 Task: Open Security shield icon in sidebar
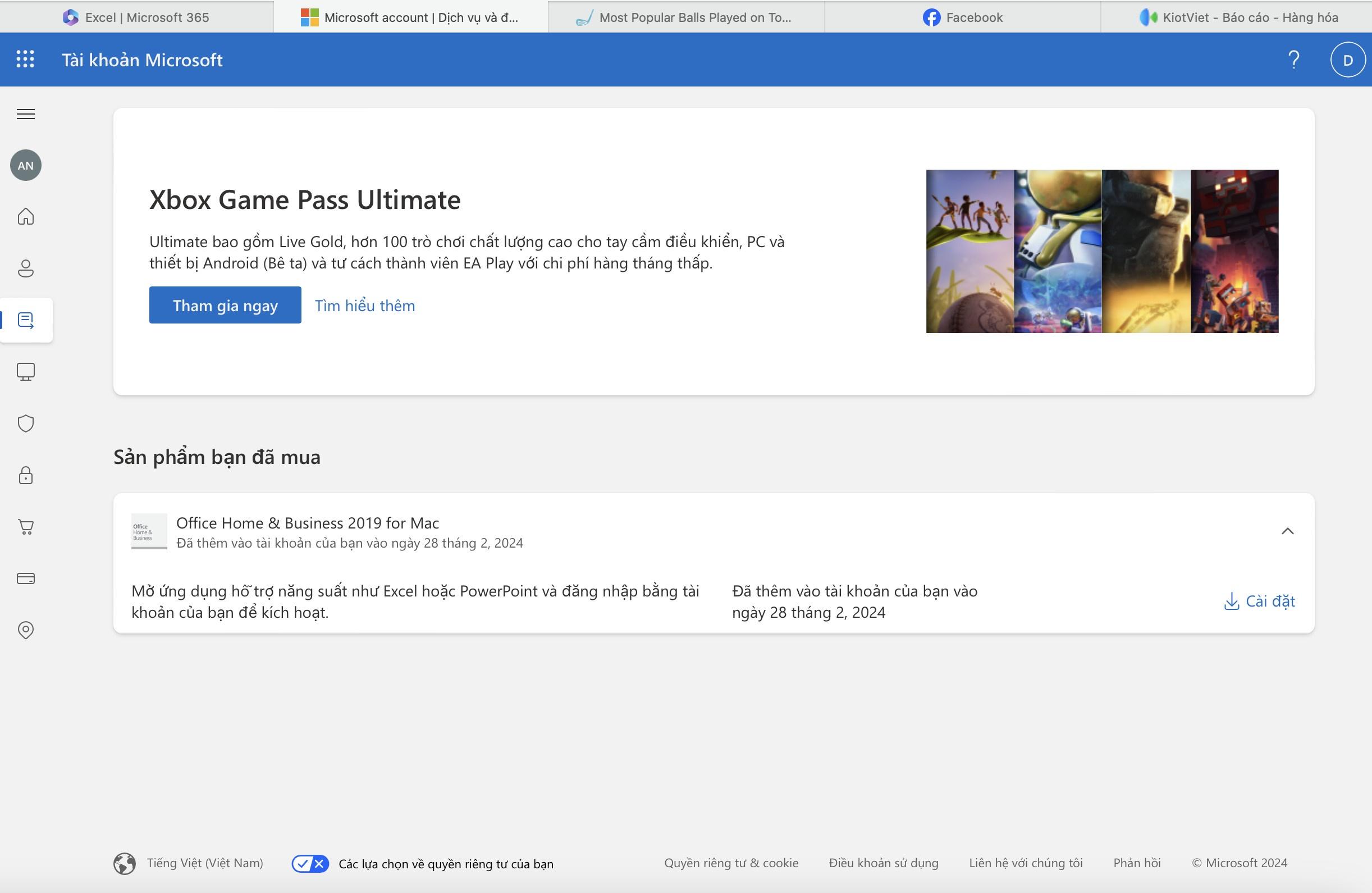click(25, 423)
